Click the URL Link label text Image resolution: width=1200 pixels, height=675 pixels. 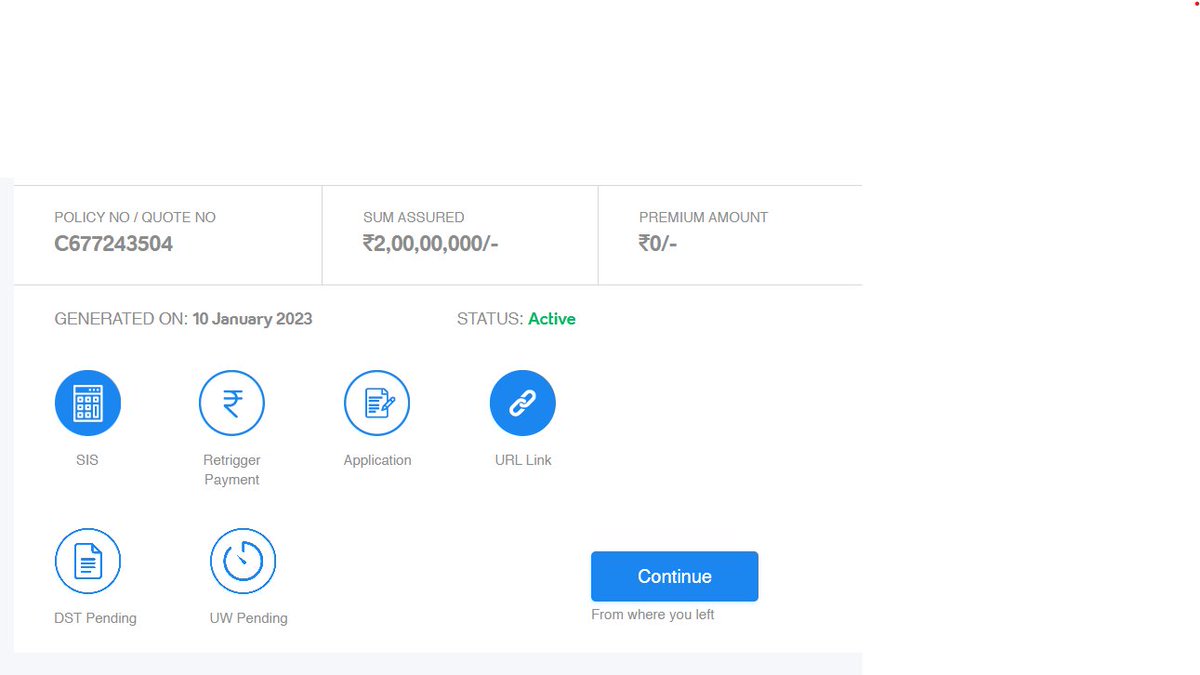tap(523, 460)
